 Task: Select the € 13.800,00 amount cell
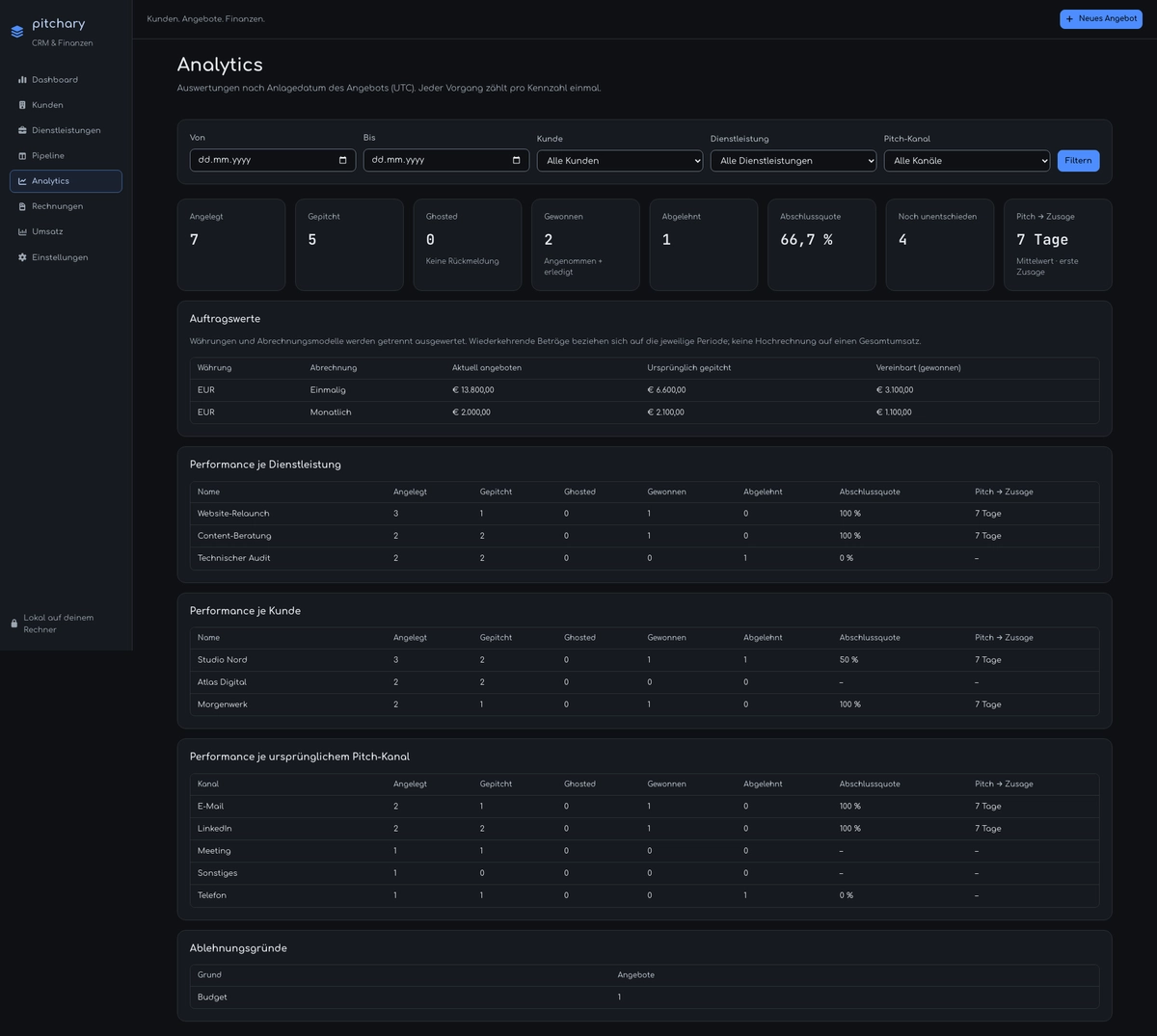(x=473, y=390)
